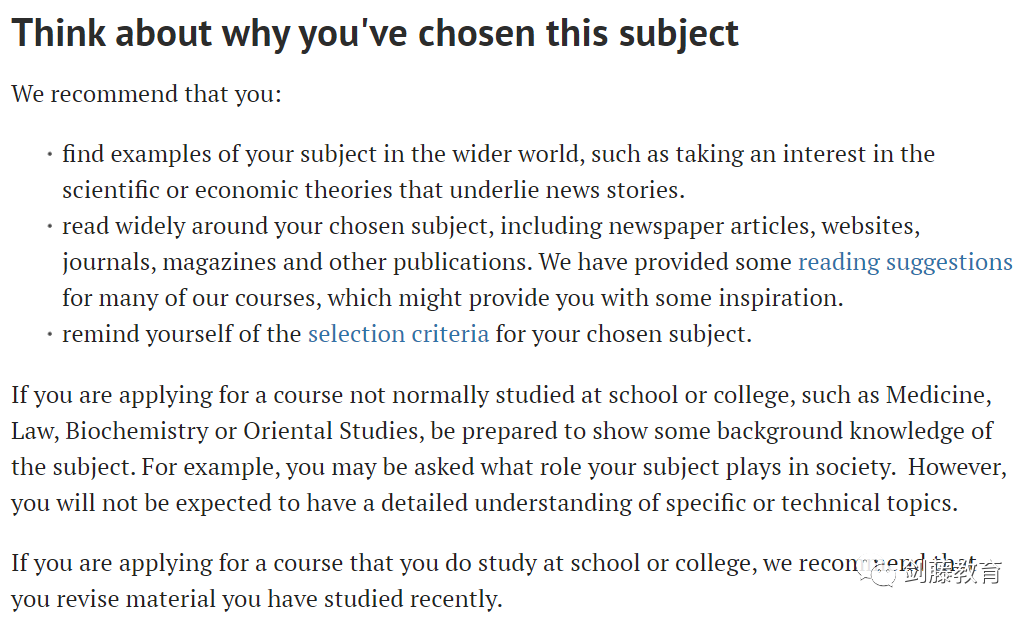Click the word 'However' in the paragraph
The width and height of the screenshot is (1036, 617).
coord(954,467)
